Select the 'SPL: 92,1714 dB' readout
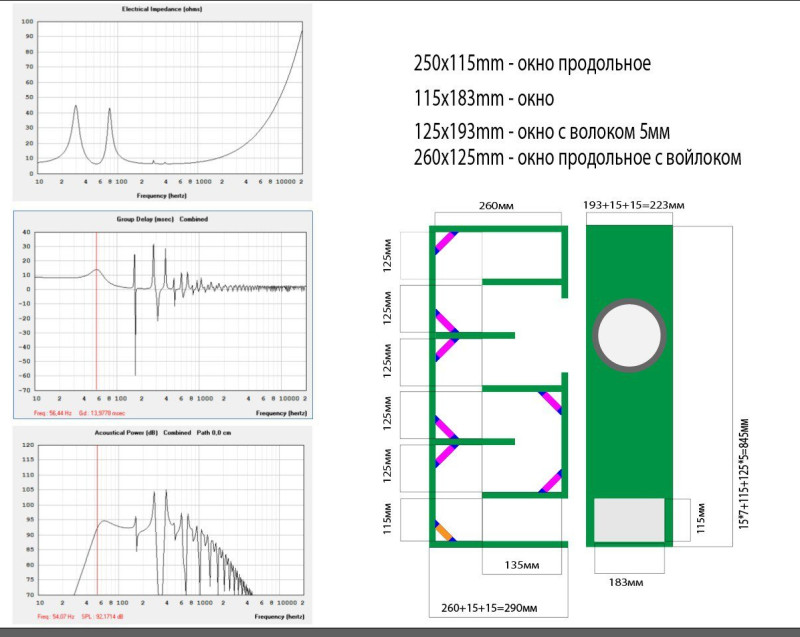This screenshot has height=637, width=800. click(102, 617)
